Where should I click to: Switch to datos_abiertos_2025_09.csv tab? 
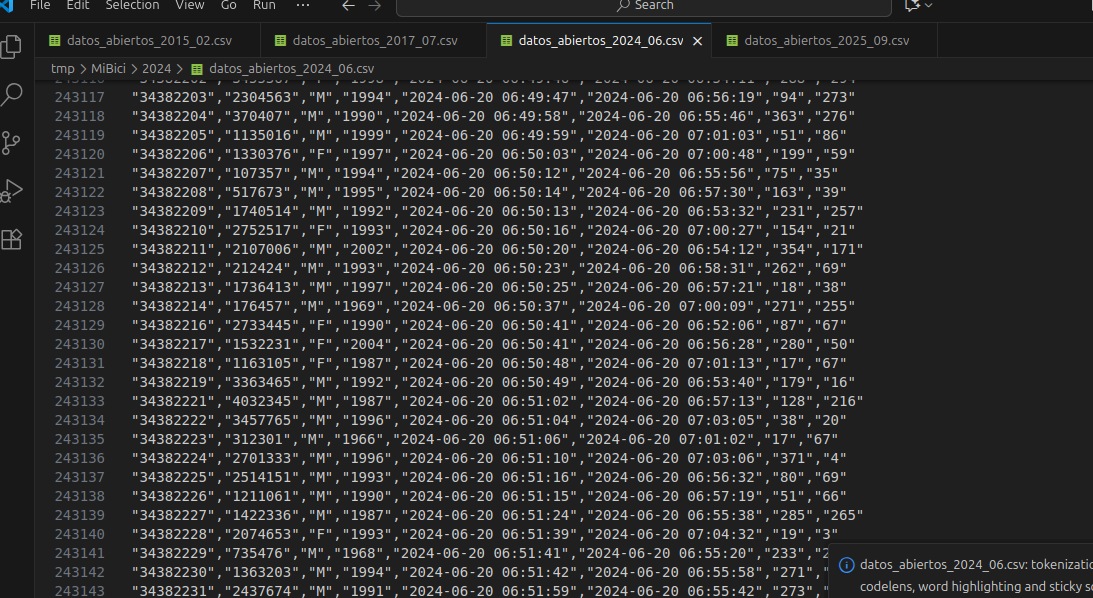pos(826,41)
